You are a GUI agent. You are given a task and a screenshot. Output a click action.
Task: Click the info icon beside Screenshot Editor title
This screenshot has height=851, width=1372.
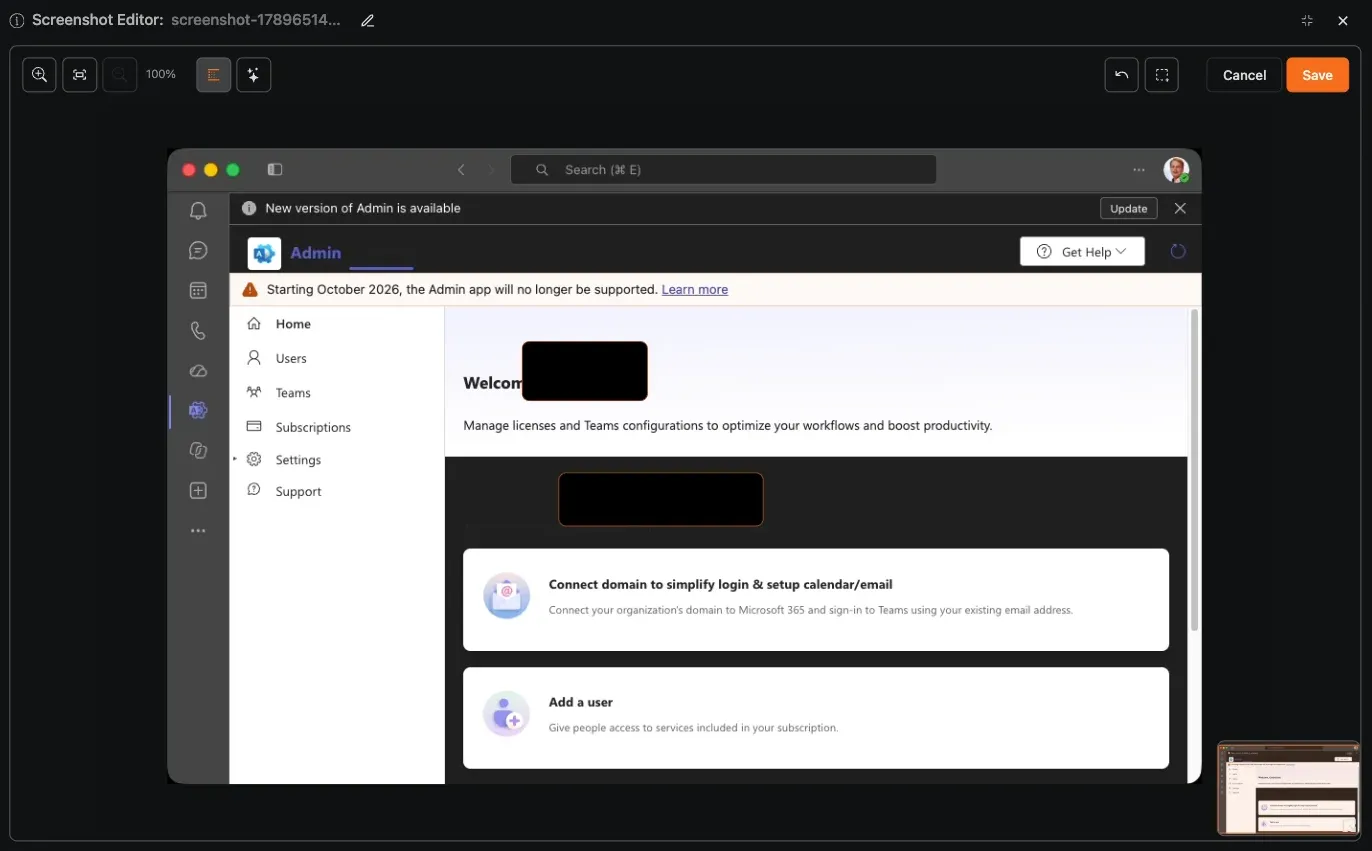[x=16, y=20]
